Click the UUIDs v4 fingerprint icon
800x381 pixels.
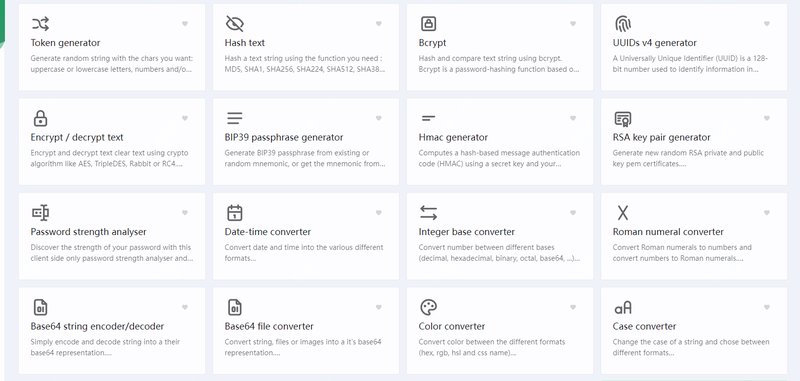(x=622, y=23)
